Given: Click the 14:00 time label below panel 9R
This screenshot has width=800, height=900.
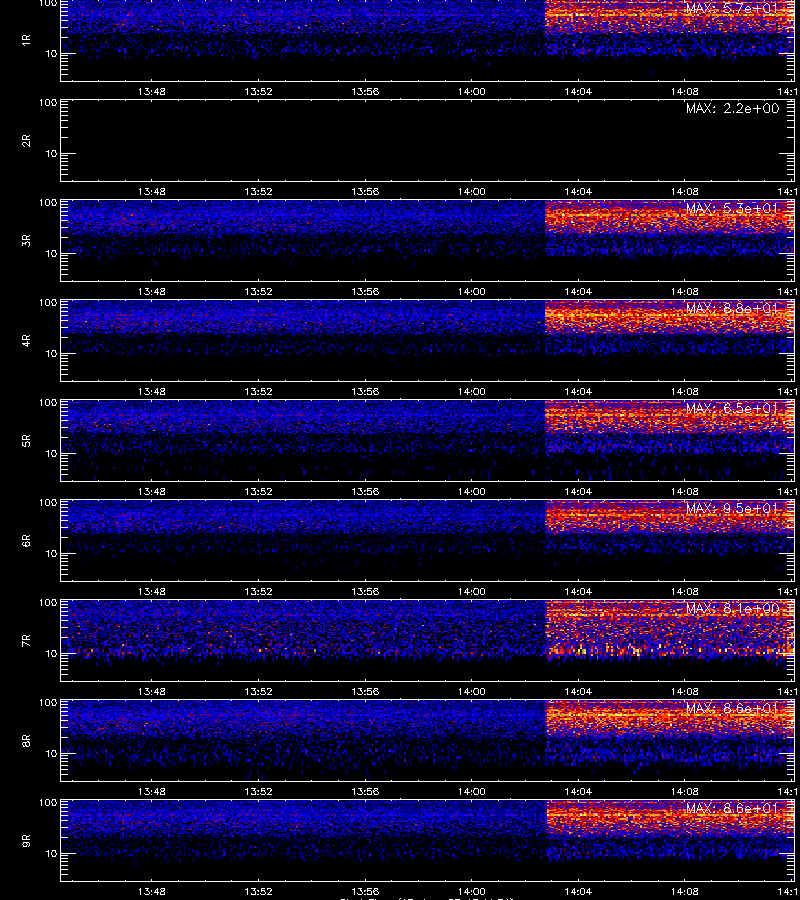Looking at the screenshot, I should coord(472,891).
